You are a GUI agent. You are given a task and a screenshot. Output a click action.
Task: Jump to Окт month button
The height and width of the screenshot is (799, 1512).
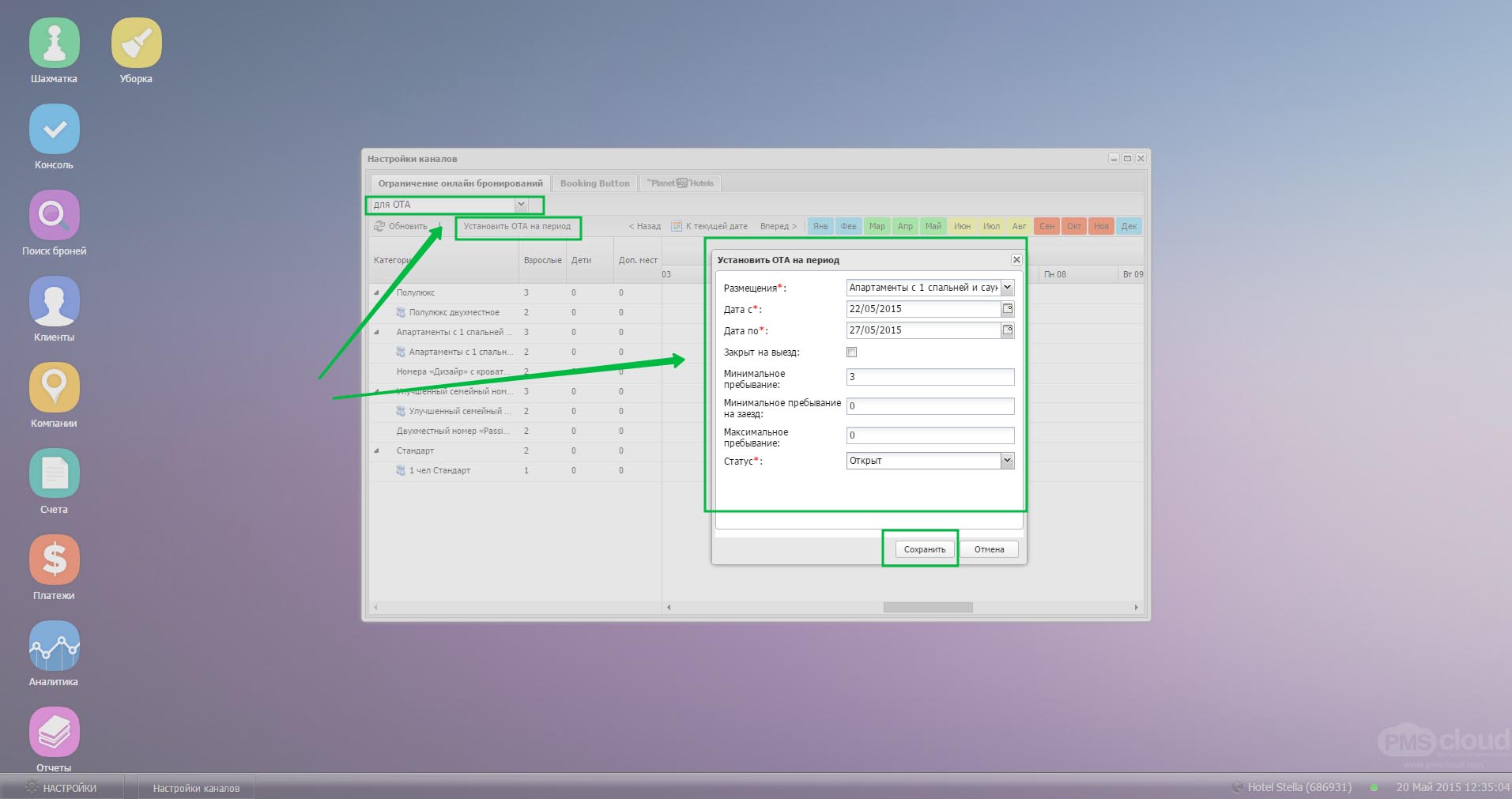click(1074, 226)
